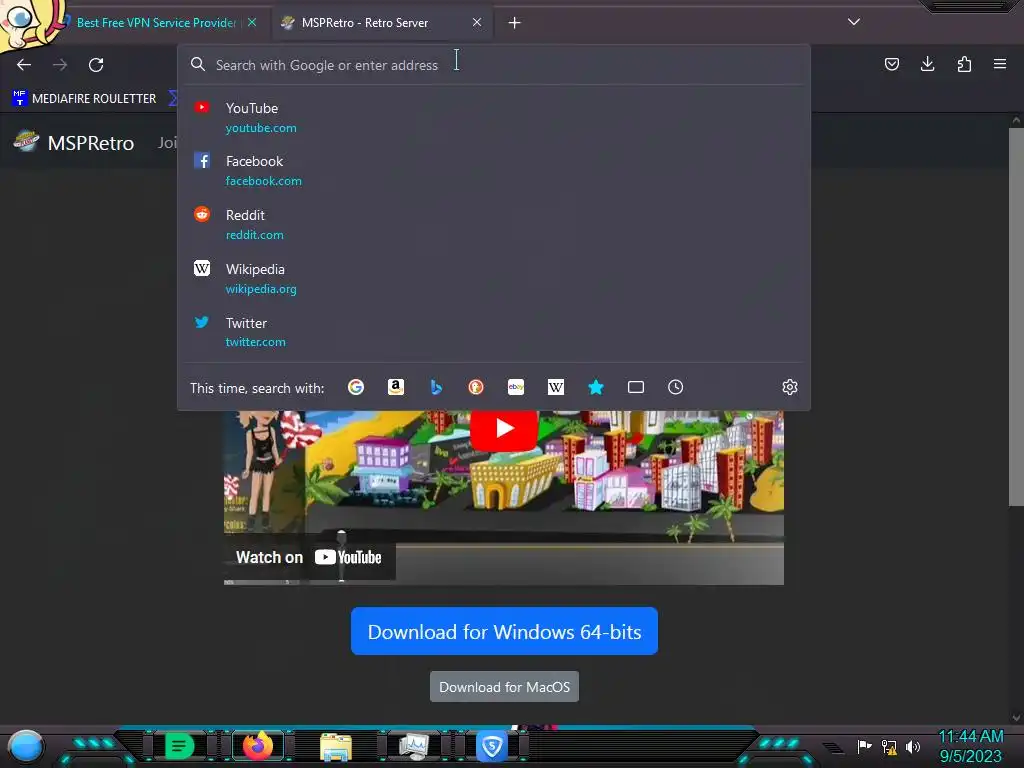Search this time with Amazon
Viewport: 1024px width, 768px height.
coord(396,387)
